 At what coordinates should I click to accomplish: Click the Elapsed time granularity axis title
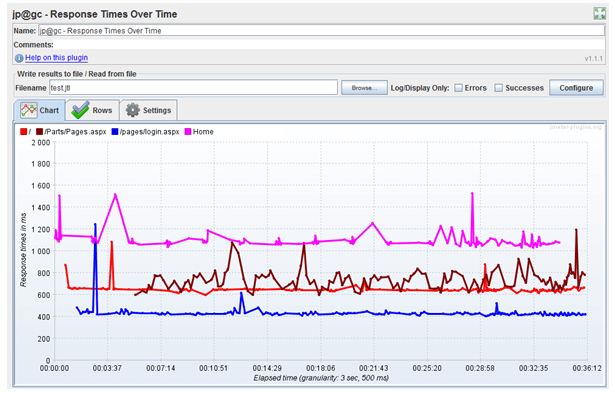[x=321, y=378]
